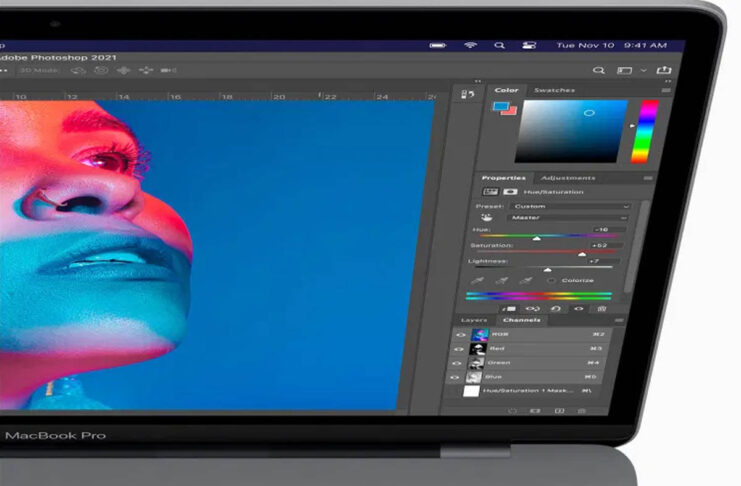
Task: Click the pink background color swatch
Action: click(511, 111)
